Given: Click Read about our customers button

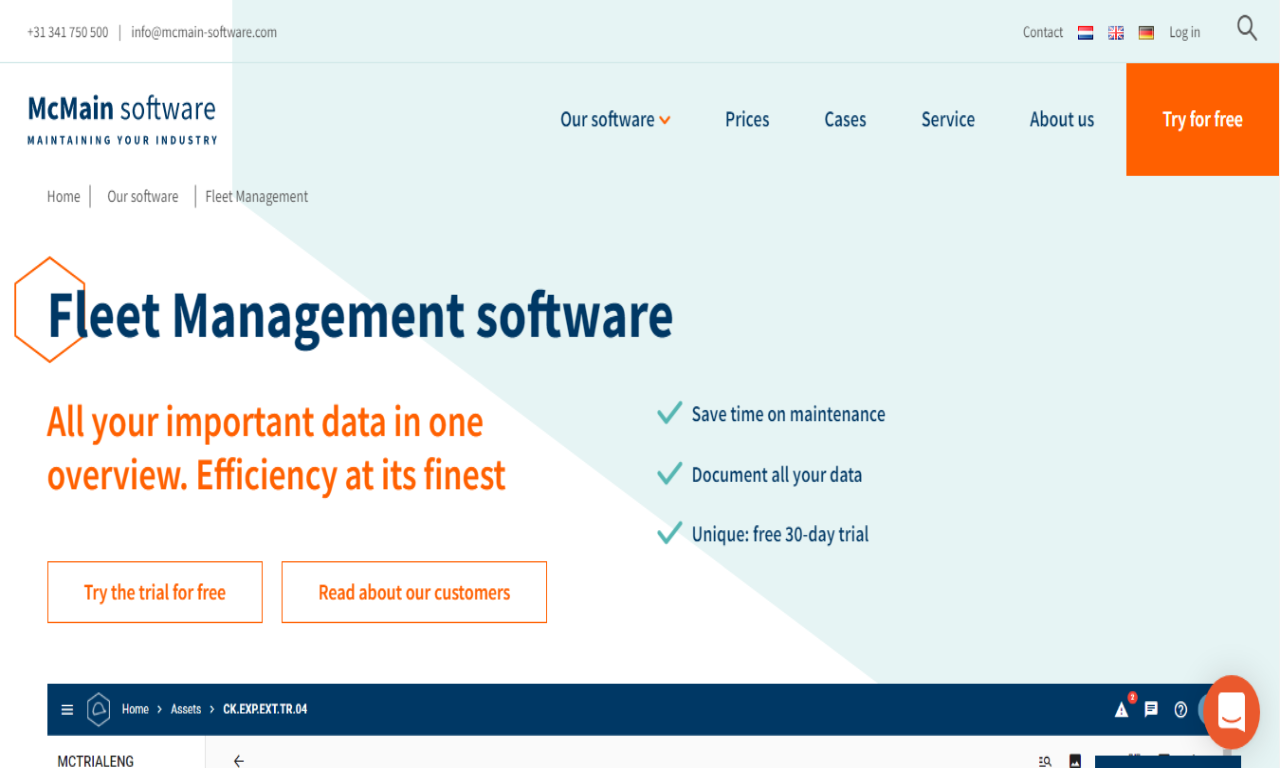Looking at the screenshot, I should pyautogui.click(x=414, y=592).
